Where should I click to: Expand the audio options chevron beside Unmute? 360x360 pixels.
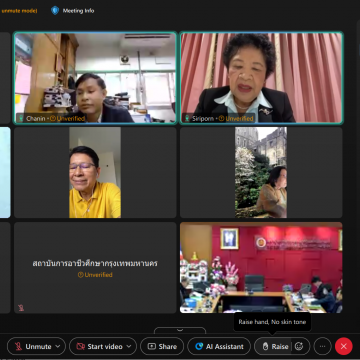58,347
